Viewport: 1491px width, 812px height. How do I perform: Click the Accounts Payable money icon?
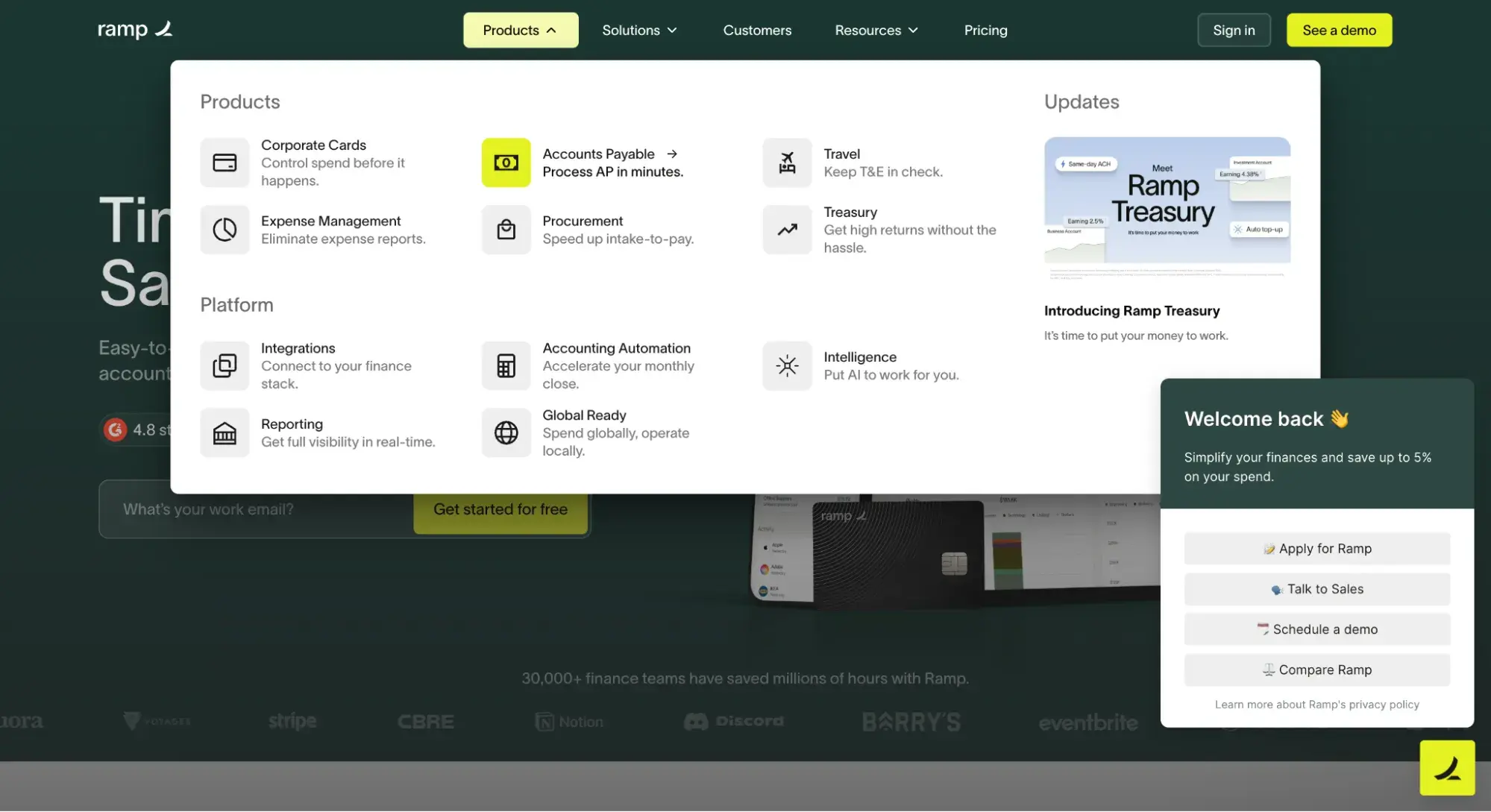pyautogui.click(x=506, y=163)
